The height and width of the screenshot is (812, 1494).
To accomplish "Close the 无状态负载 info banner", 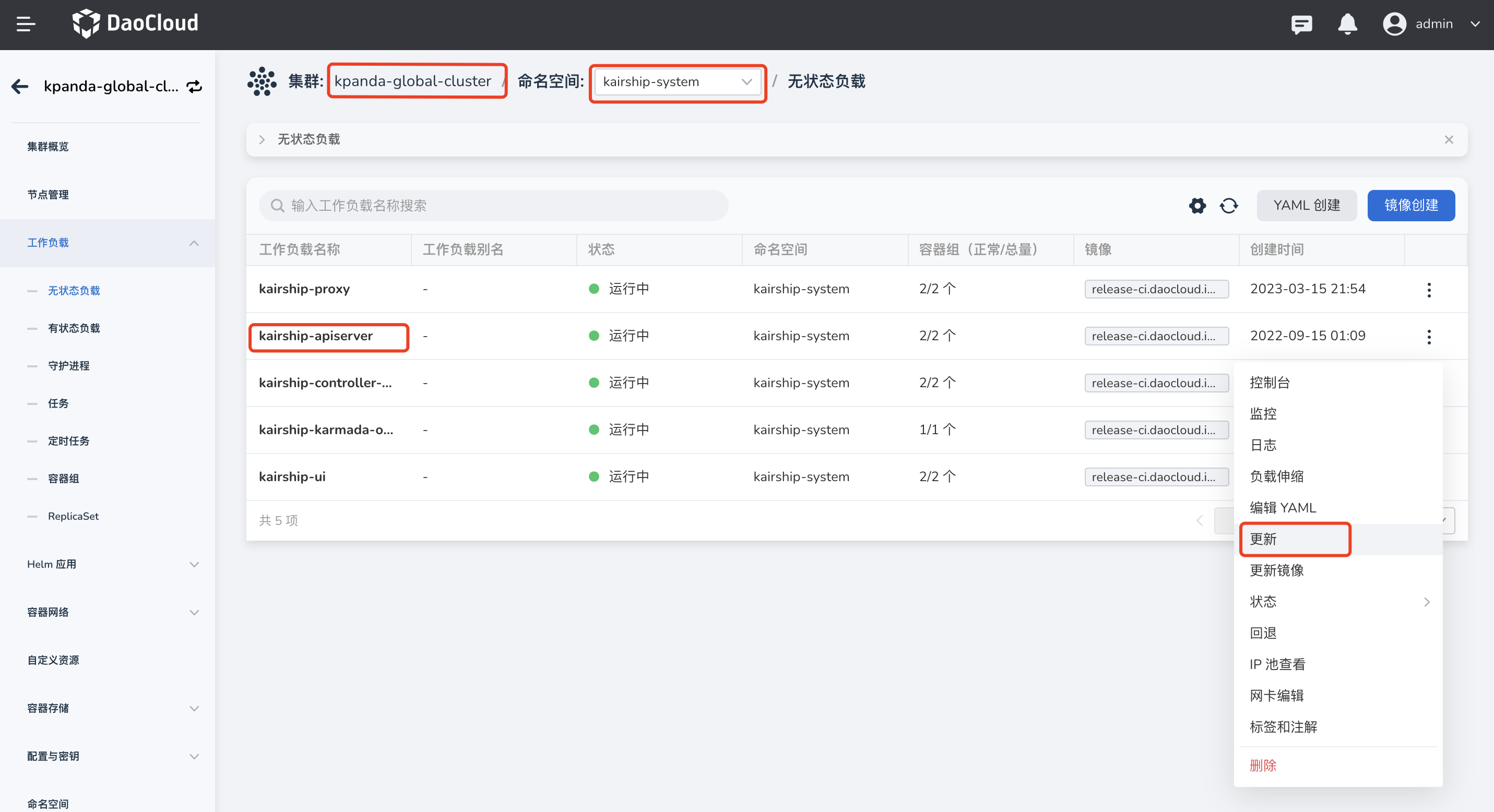I will pos(1448,139).
